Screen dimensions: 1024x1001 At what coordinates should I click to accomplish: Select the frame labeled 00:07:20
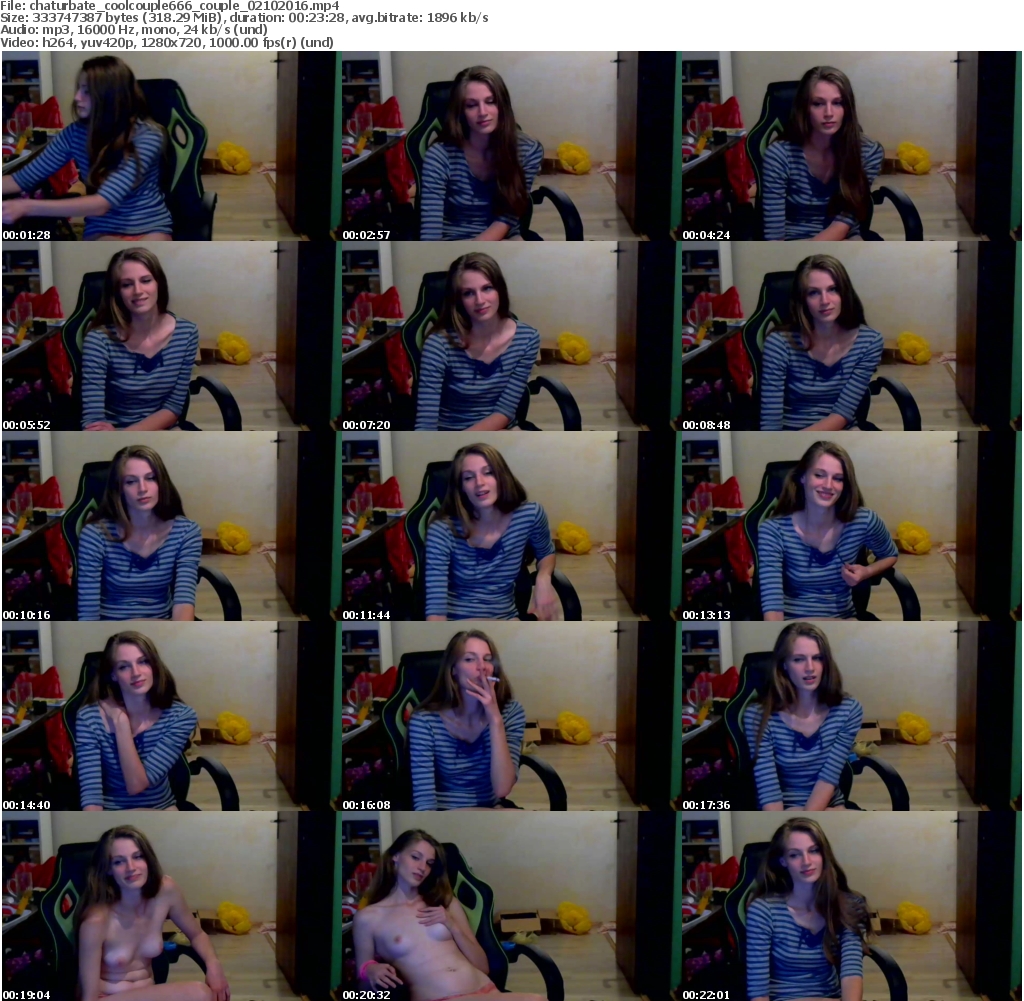click(x=510, y=336)
